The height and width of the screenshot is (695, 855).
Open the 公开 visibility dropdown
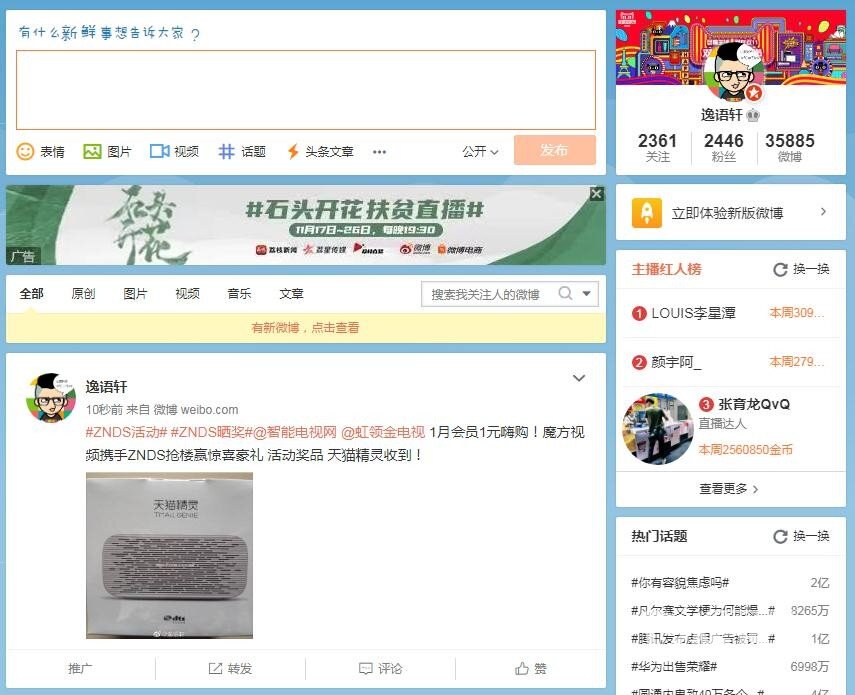pyautogui.click(x=480, y=152)
